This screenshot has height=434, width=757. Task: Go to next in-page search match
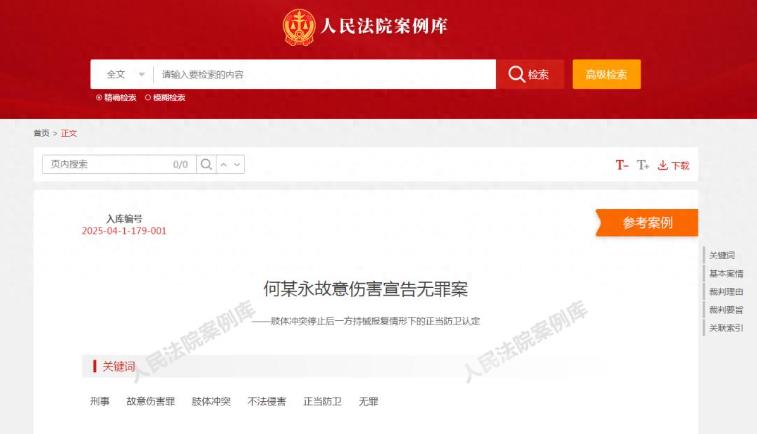[237, 165]
